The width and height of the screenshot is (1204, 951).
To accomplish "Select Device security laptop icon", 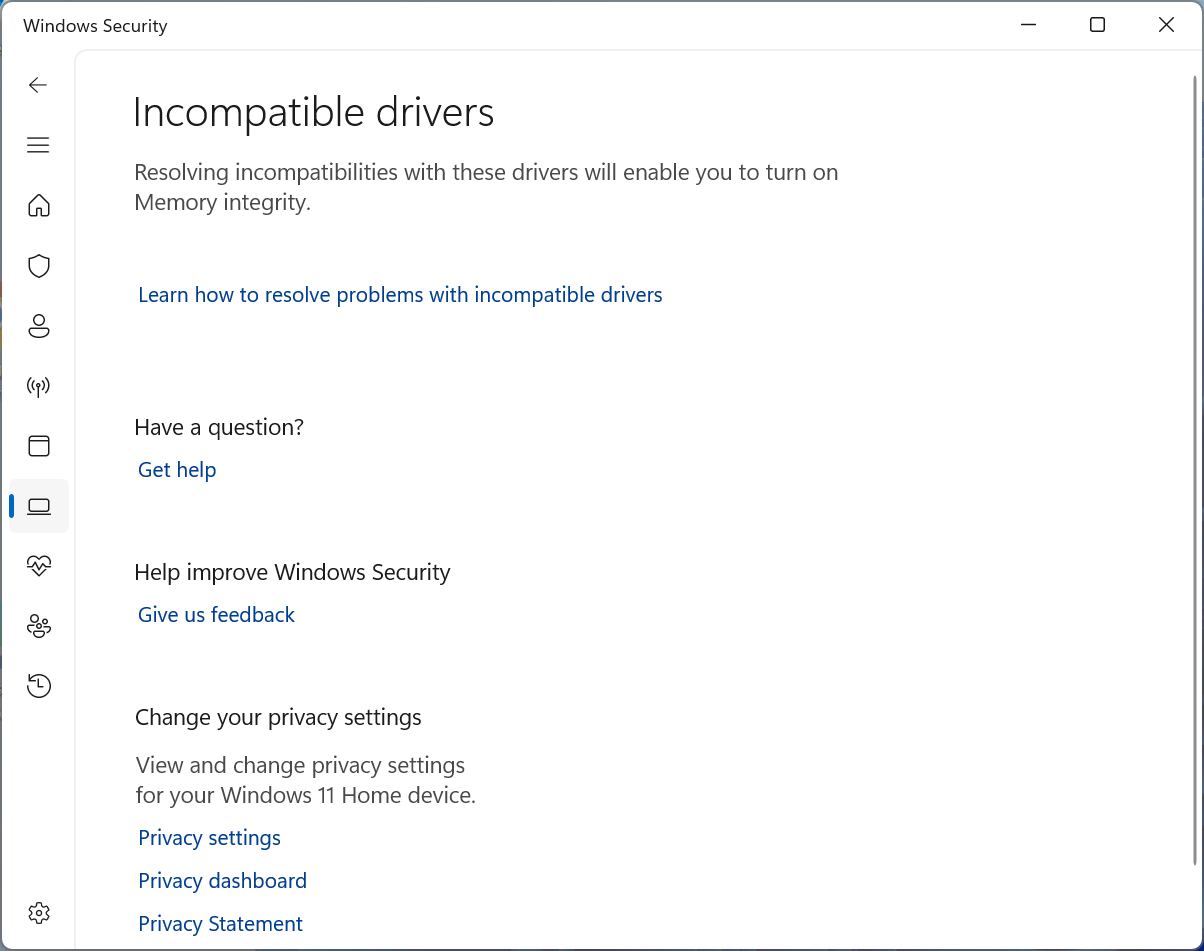I will 39,506.
